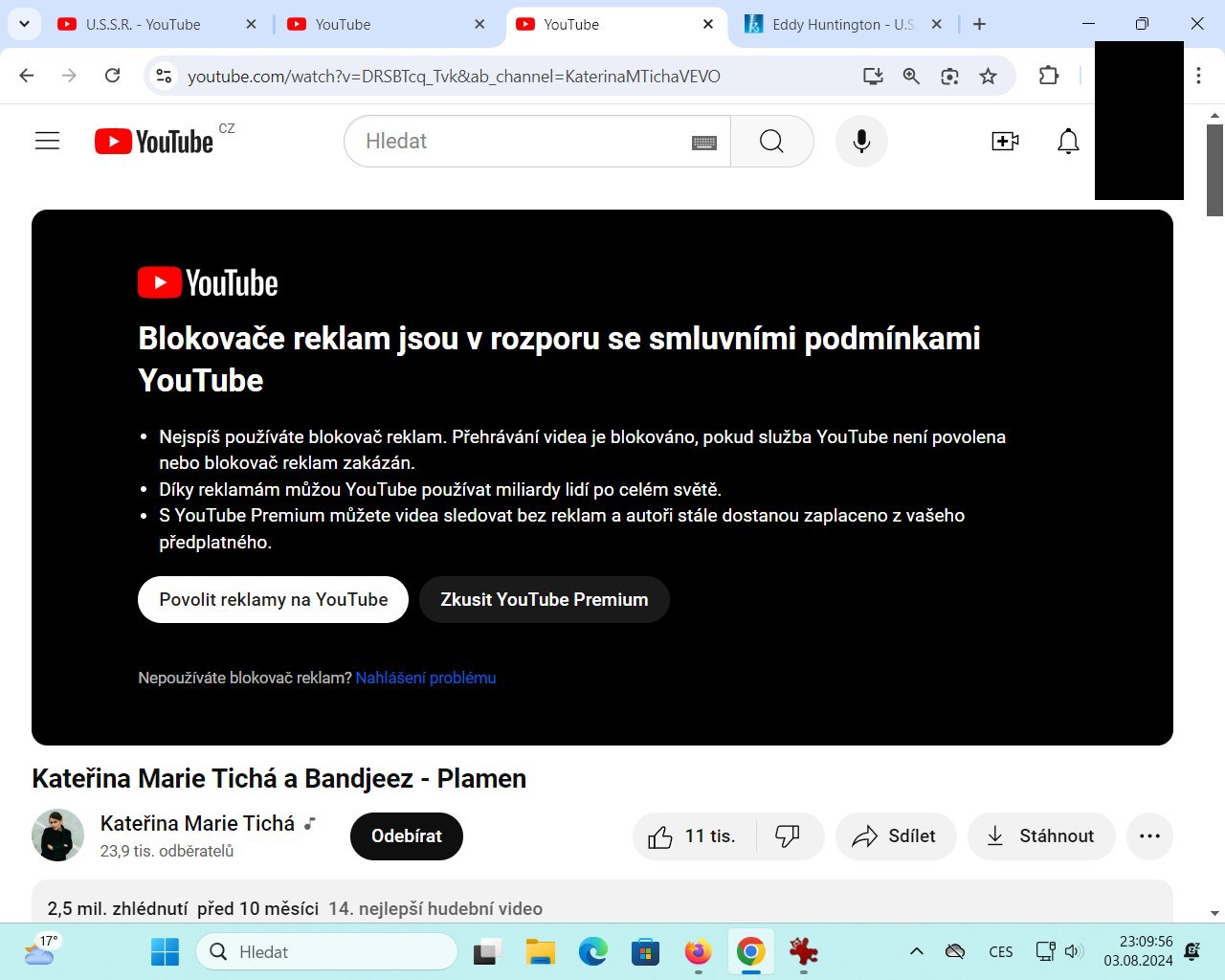
Task: Open the YouTube hamburger guide menu
Action: (47, 142)
